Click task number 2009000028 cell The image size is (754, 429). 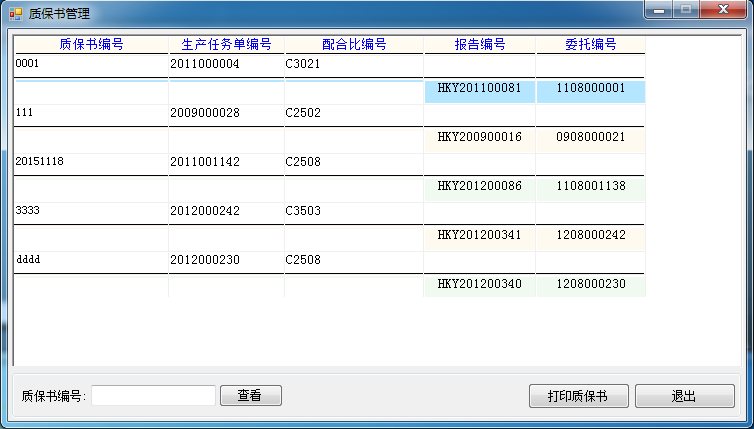click(226, 113)
